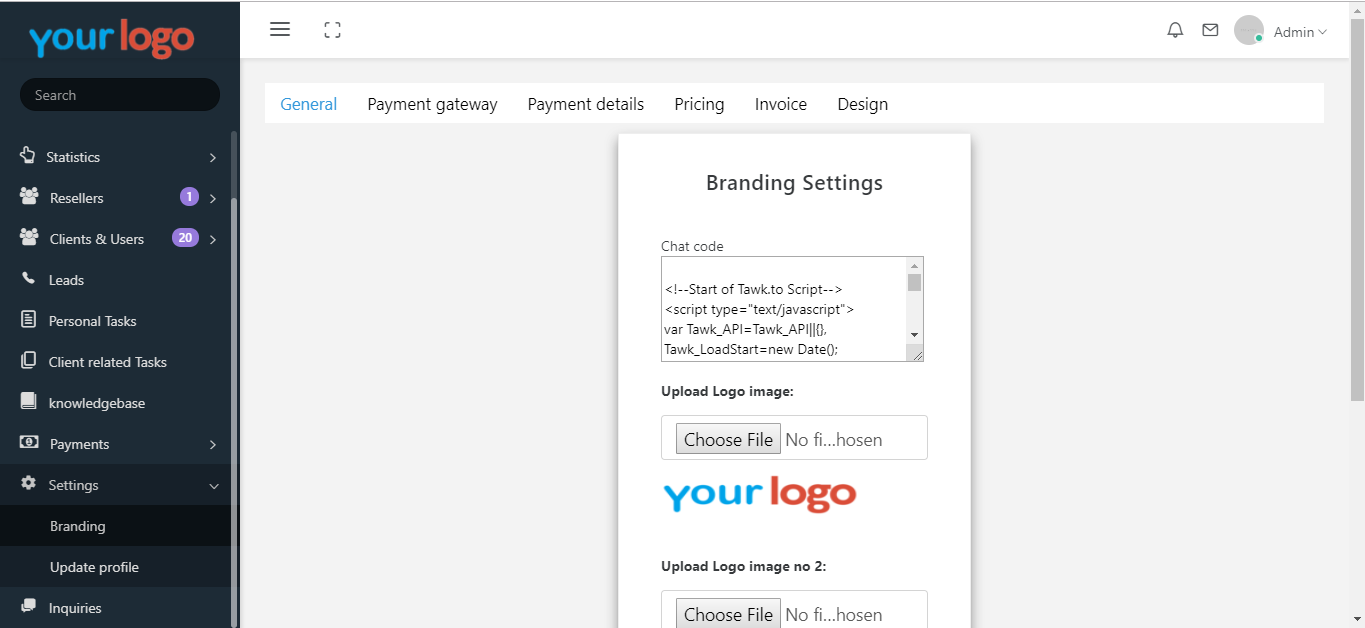Open the mail envelope icon
This screenshot has height=628, width=1365.
[x=1210, y=30]
